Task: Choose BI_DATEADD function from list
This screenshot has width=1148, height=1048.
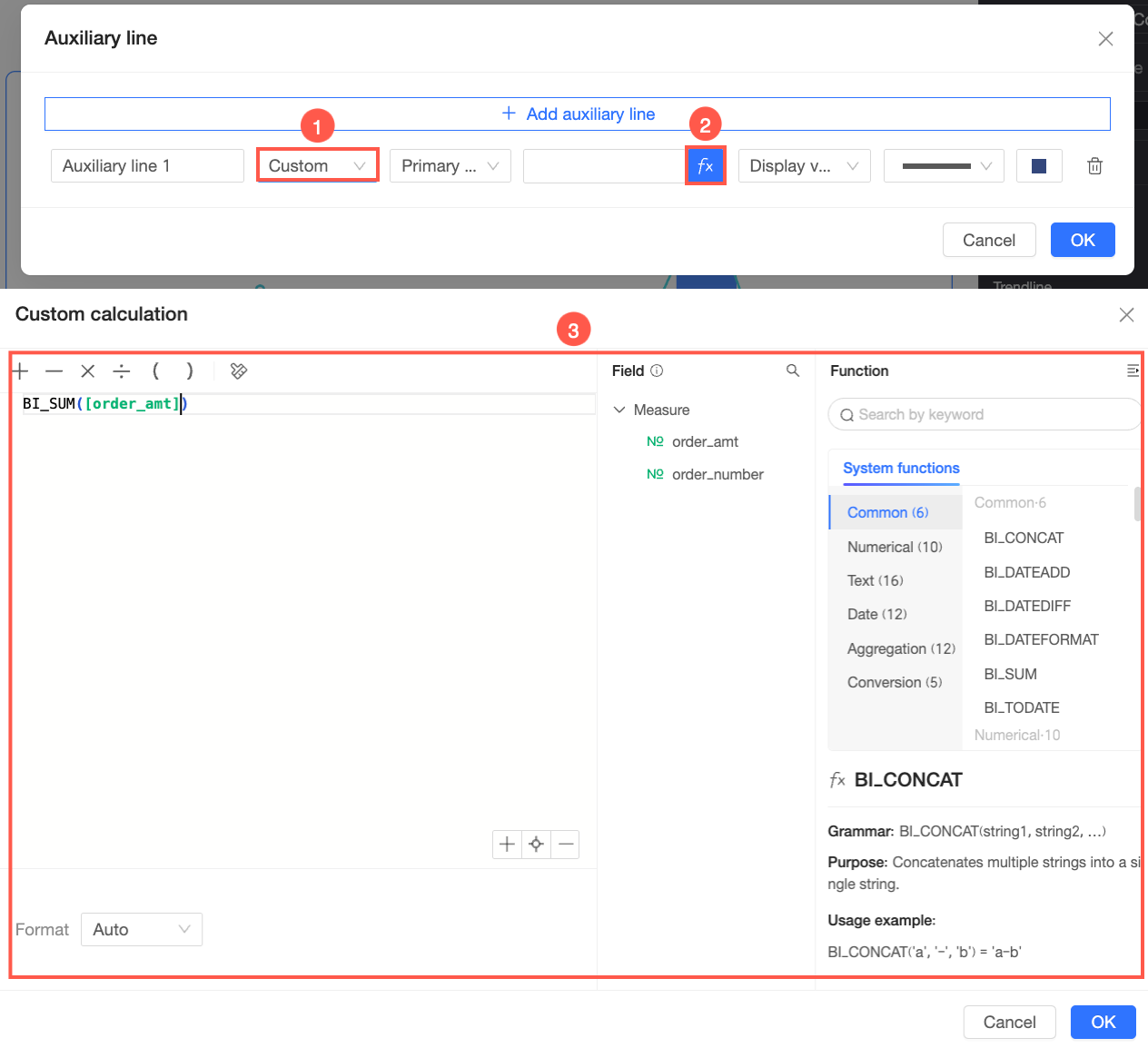Action: [x=1027, y=572]
